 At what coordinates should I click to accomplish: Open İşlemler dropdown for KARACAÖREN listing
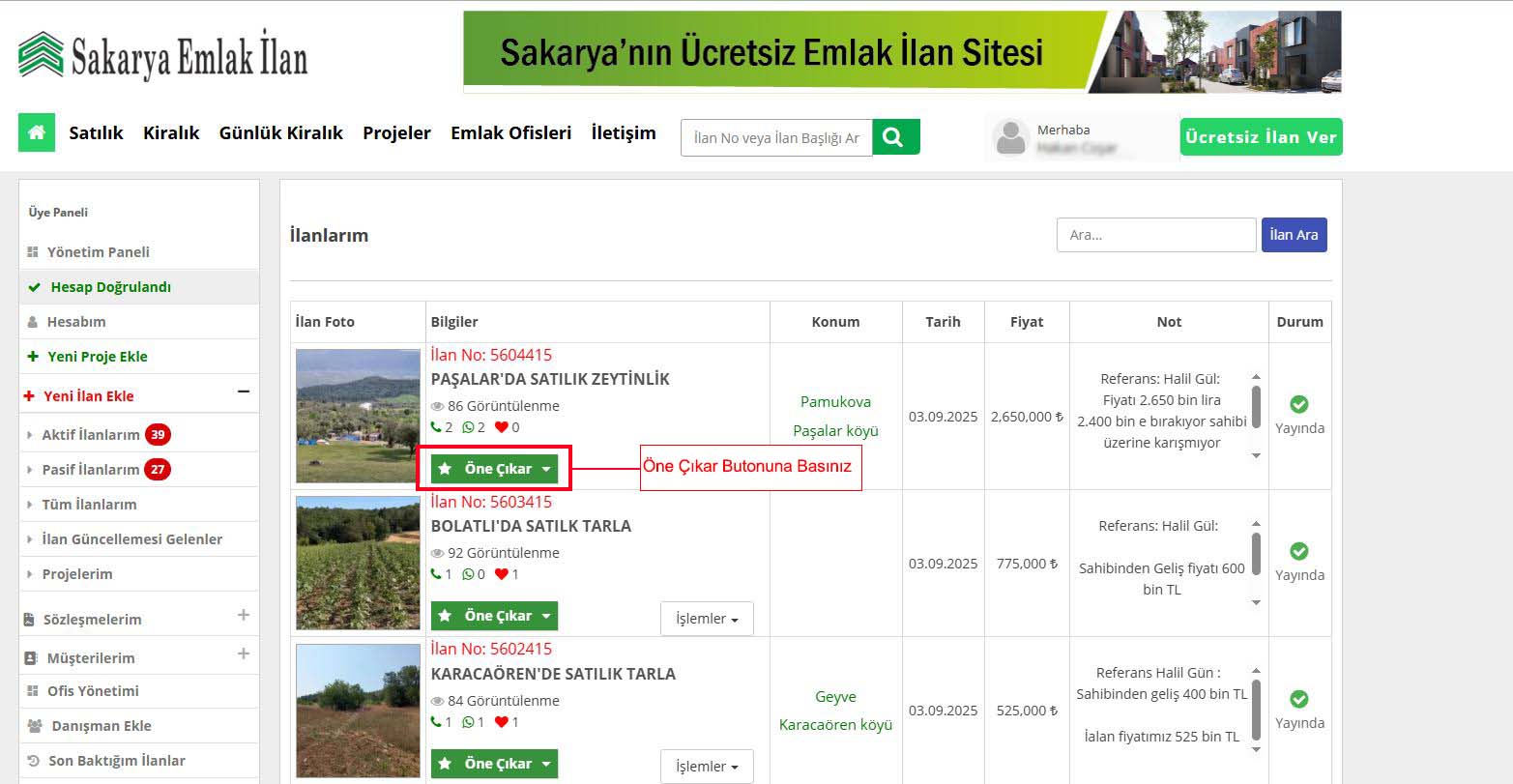coord(707,767)
